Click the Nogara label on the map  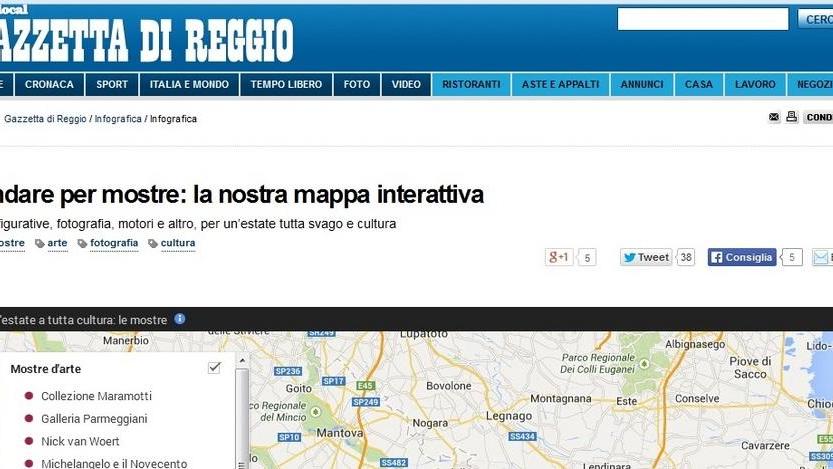click(430, 423)
